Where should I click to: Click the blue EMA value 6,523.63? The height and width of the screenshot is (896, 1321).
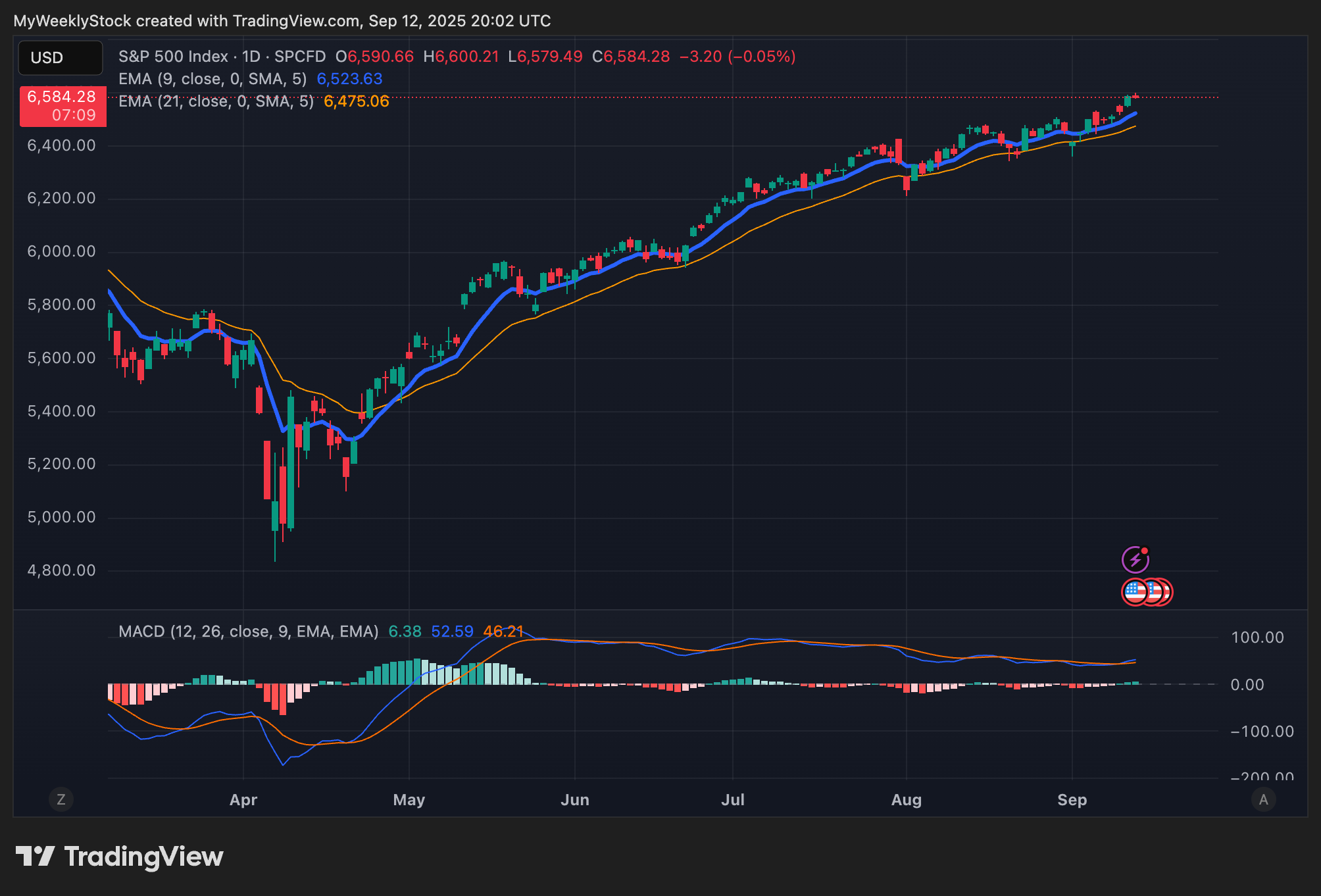pos(349,79)
